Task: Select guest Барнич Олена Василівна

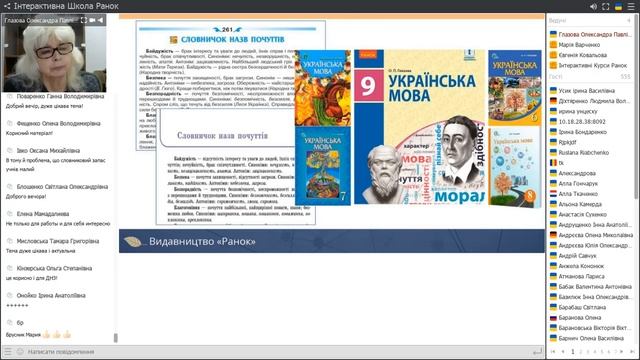Action: 590,338
